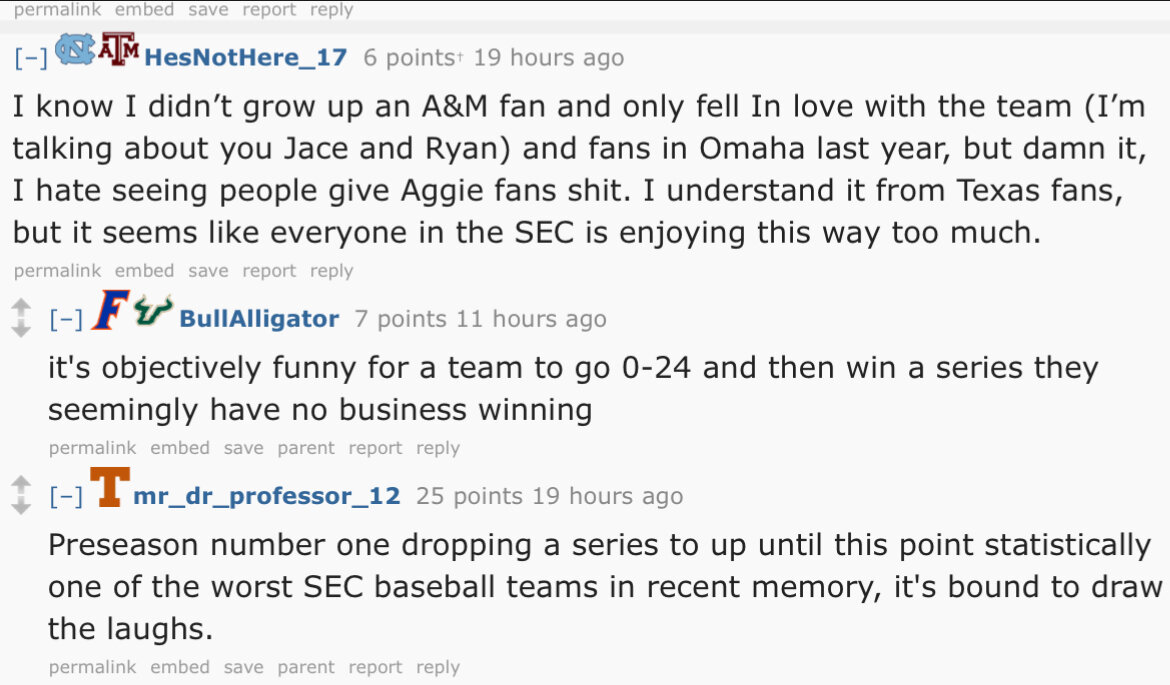1170x685 pixels.
Task: Collapse HesNotHere_17's comment thread
Action: [31, 58]
